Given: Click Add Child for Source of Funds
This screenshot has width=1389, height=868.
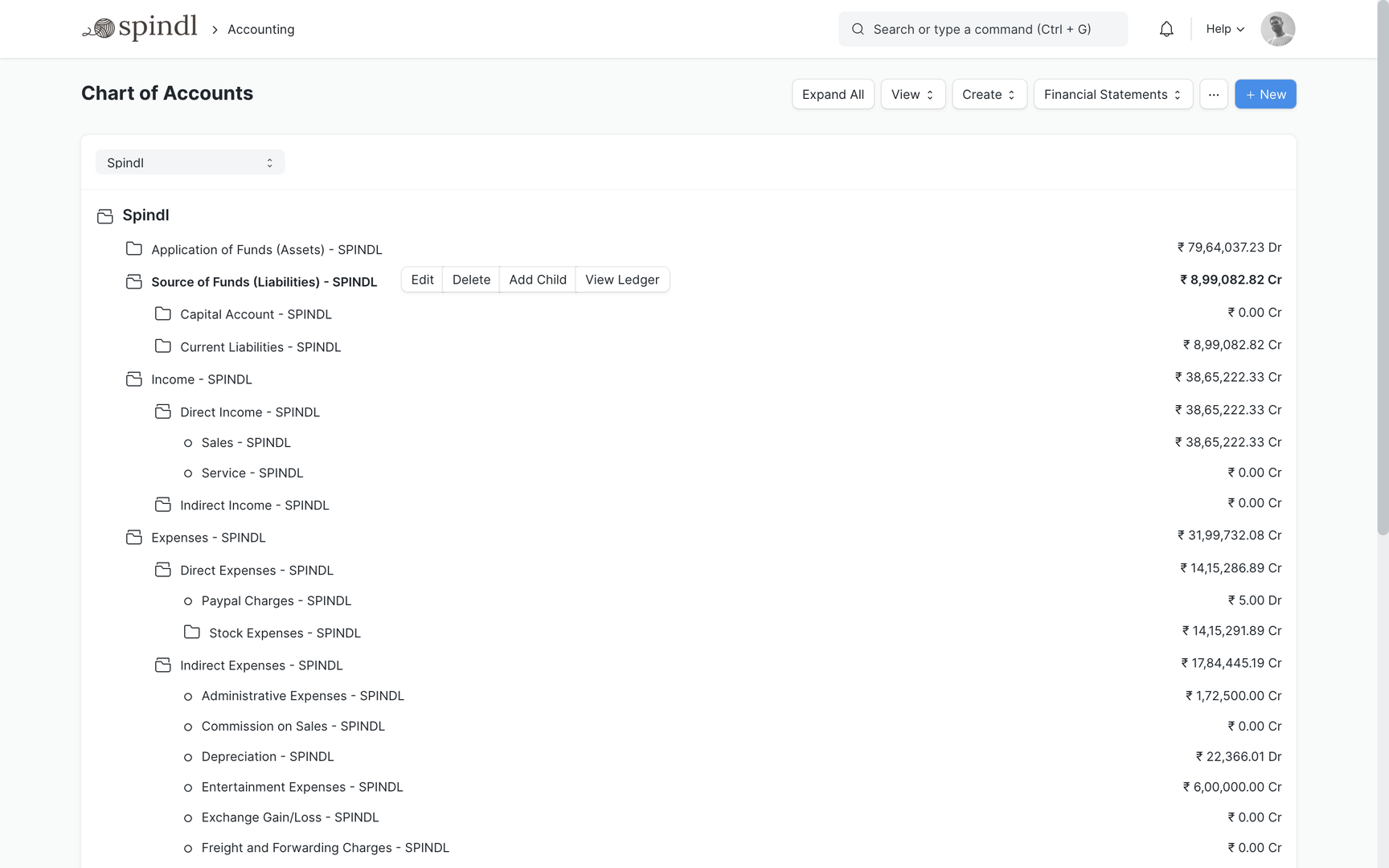Looking at the screenshot, I should [538, 280].
